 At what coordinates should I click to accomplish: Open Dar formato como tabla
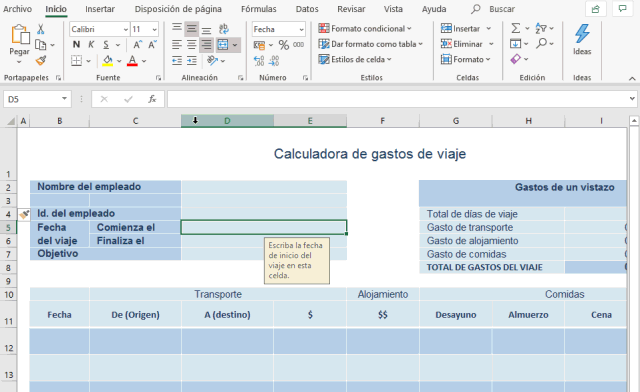coord(371,44)
